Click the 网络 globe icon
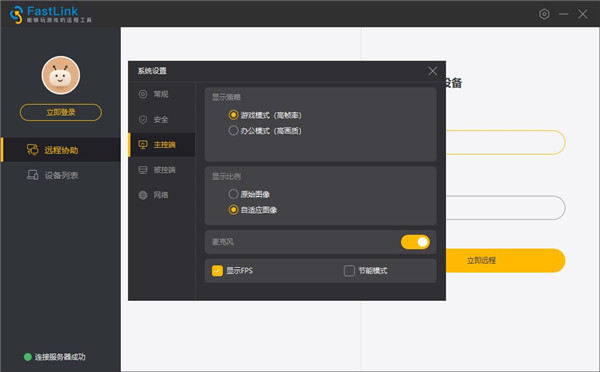 click(143, 195)
